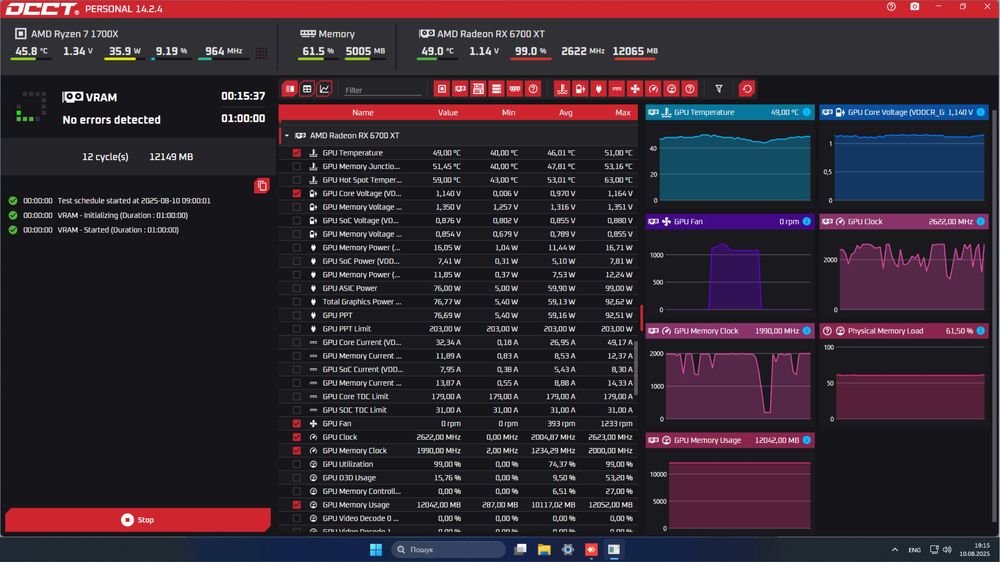Open info for GPU Temperature graph
This screenshot has height=562, width=1000.
coord(807,112)
